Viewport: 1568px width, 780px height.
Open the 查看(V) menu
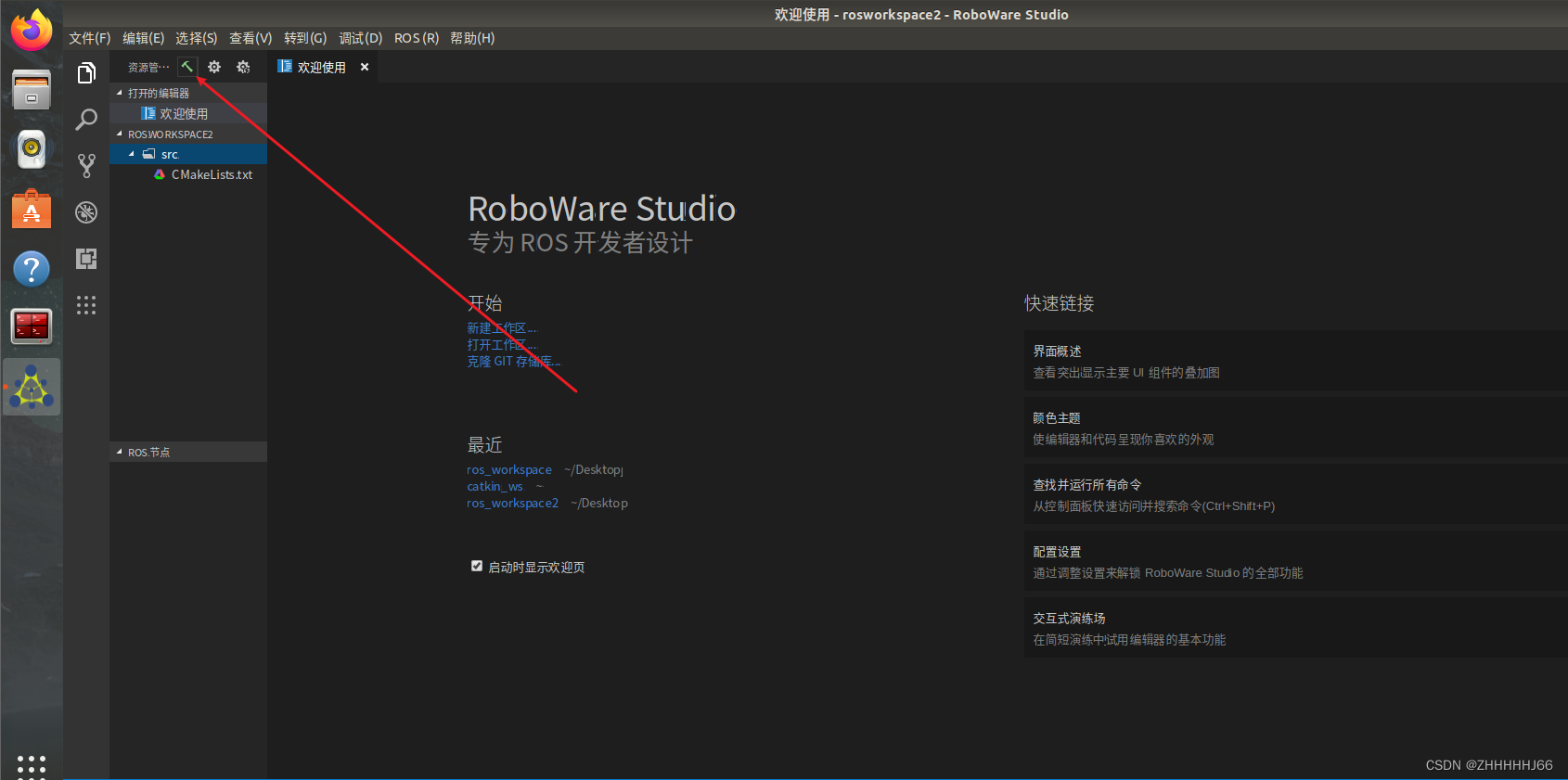251,38
